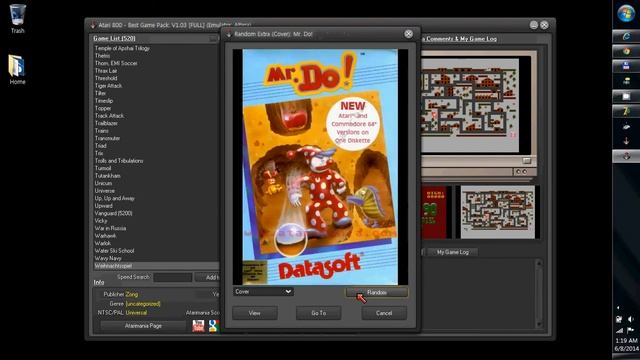The image size is (640, 360).
Task: Select the red score screenshot thumbnail
Action: [x=435, y=212]
